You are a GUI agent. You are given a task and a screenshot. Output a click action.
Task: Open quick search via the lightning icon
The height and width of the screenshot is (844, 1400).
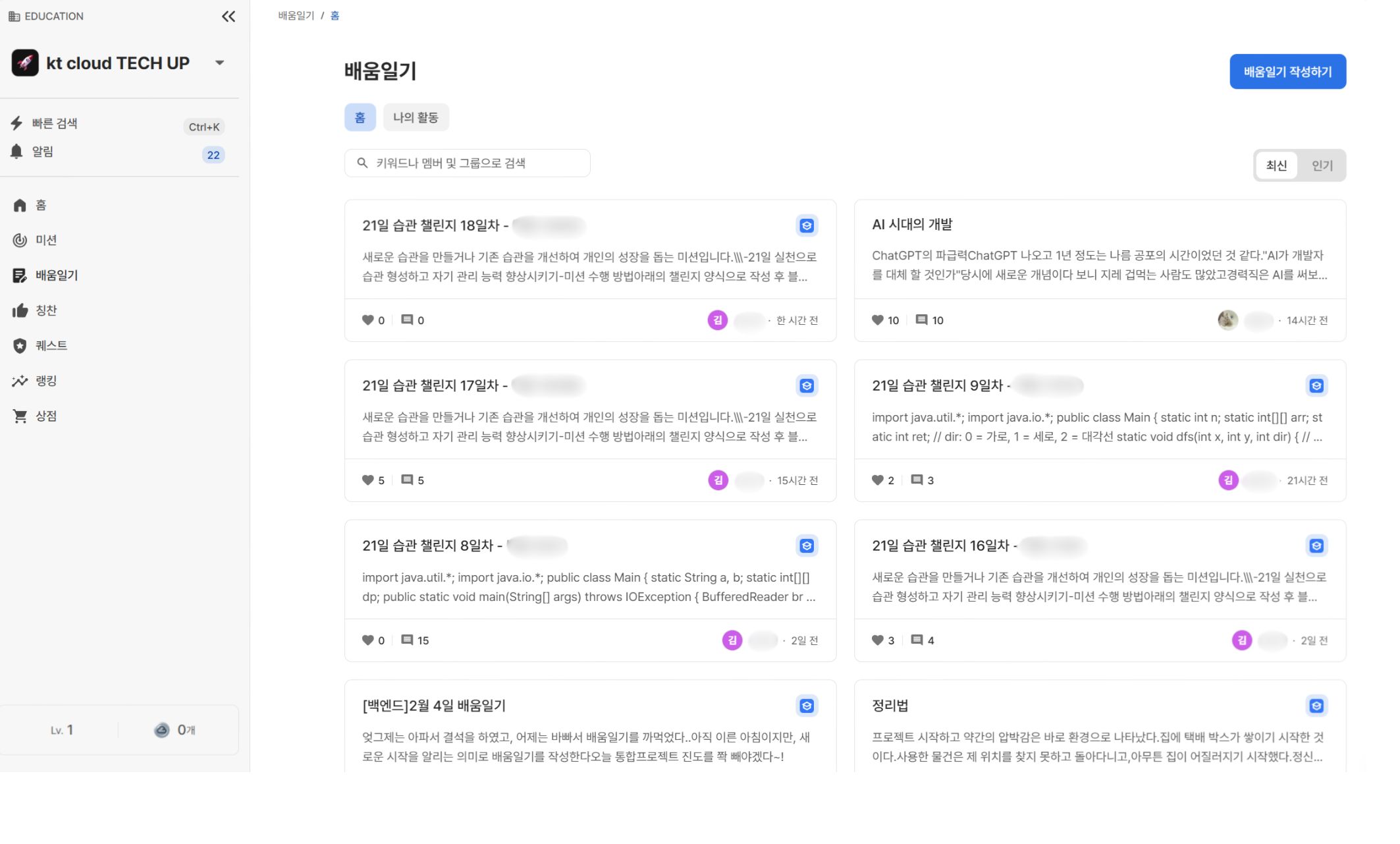[x=16, y=123]
